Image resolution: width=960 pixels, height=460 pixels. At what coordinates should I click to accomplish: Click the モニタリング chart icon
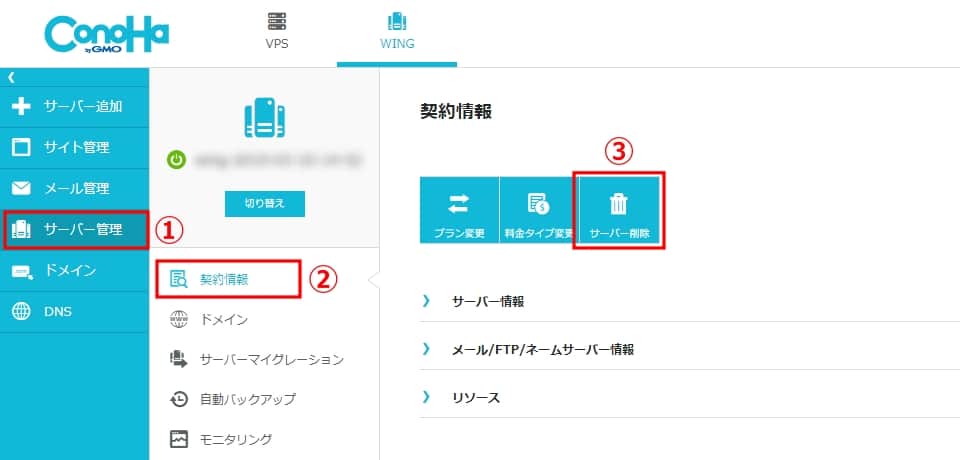click(179, 439)
